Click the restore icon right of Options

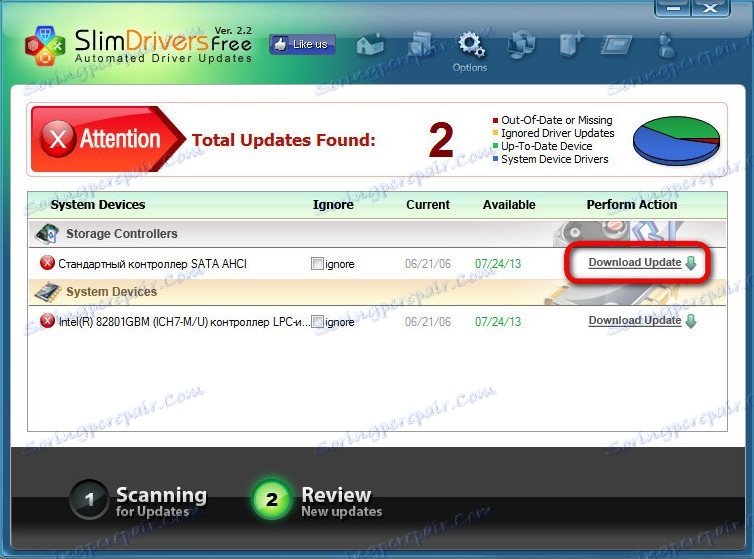(521, 45)
